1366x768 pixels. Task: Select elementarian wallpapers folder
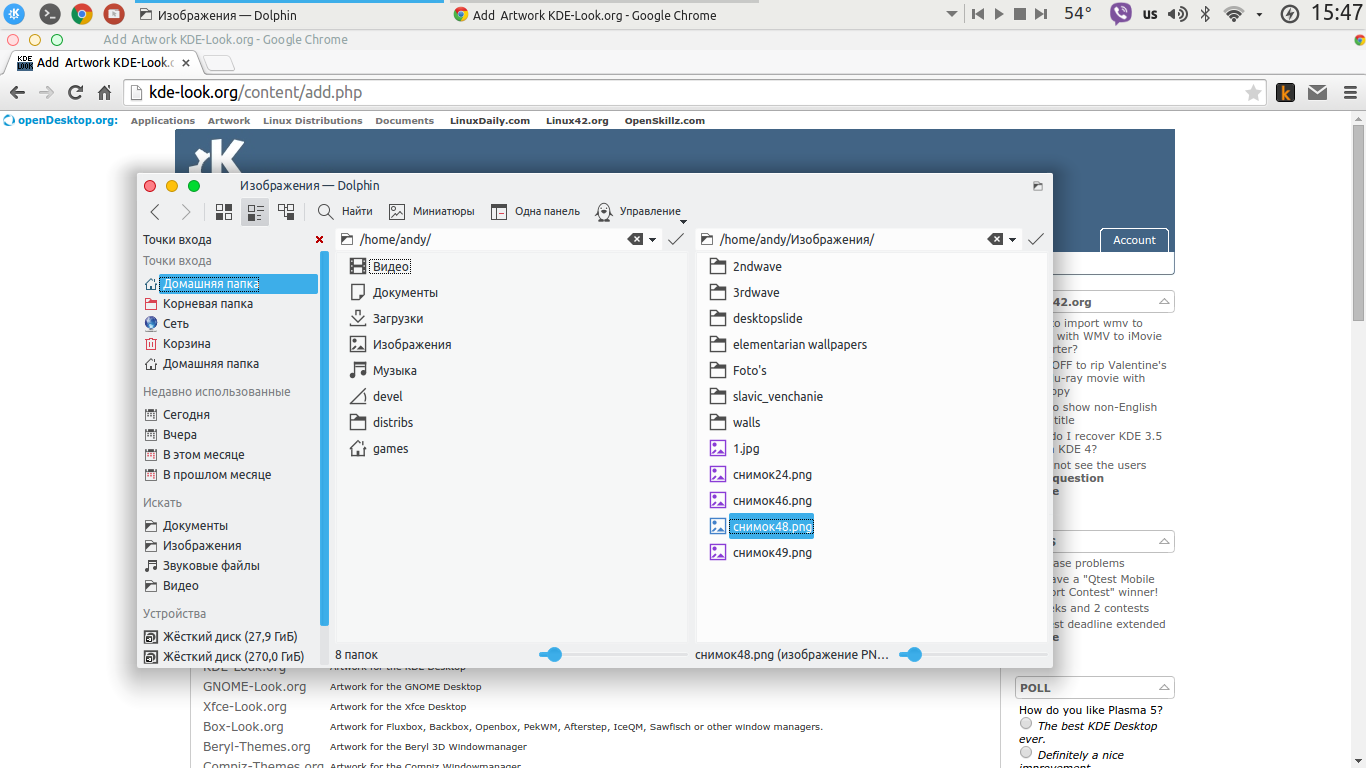click(x=787, y=344)
